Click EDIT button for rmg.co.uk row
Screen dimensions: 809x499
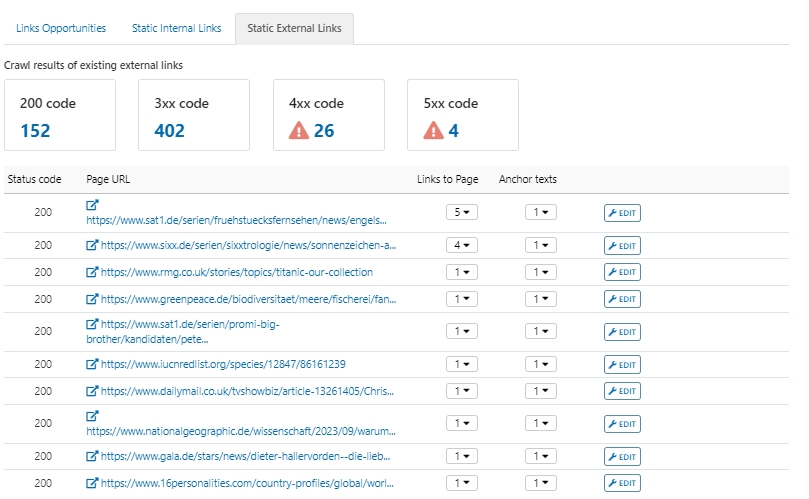click(x=622, y=272)
